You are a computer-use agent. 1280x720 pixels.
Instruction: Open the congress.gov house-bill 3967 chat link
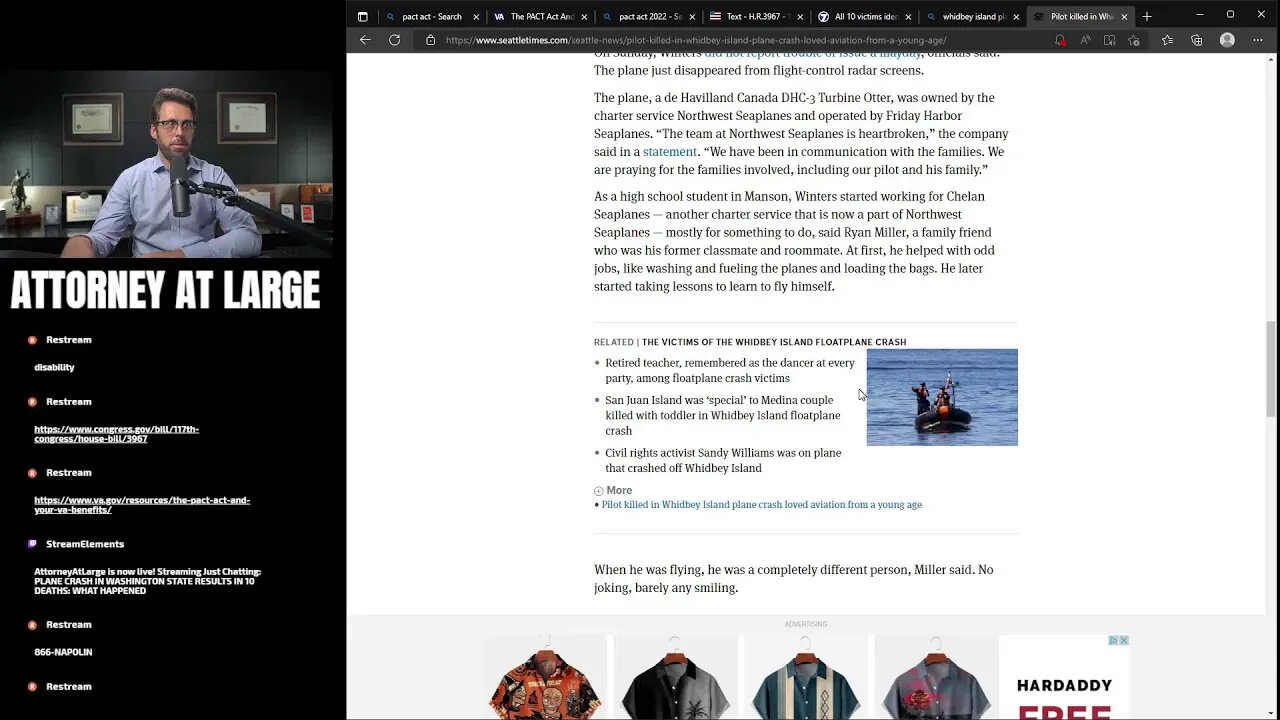[x=116, y=434]
